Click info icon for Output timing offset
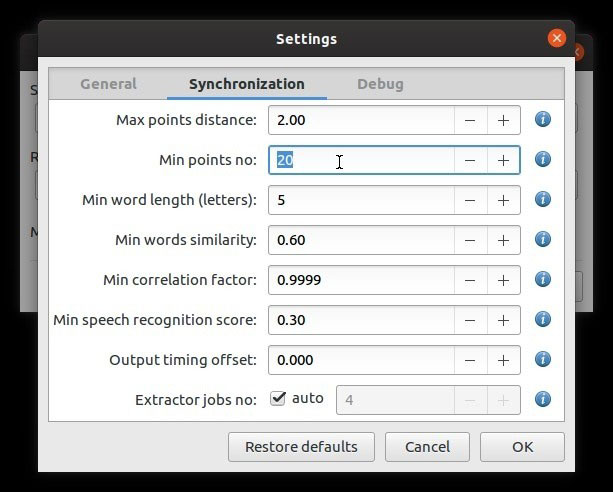The width and height of the screenshot is (613, 492). pyautogui.click(x=543, y=359)
